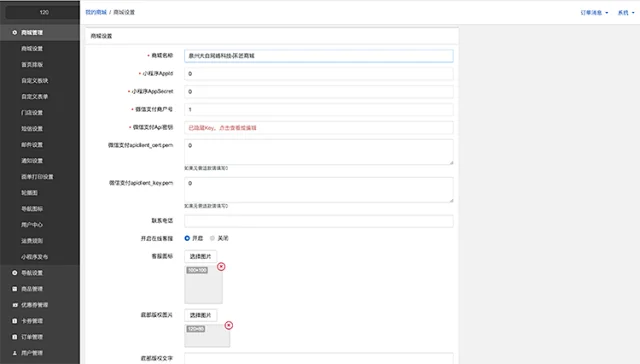Click the 导航设置 sidebar icon
This screenshot has height=364, width=640.
(15, 273)
